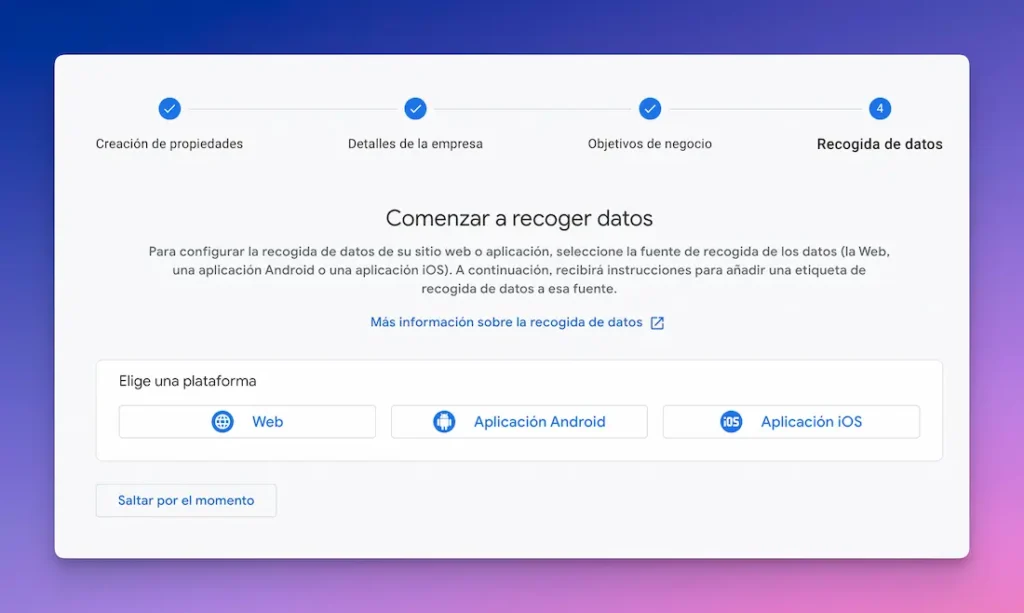Viewport: 1024px width, 613px height.
Task: Click the Android robot icon
Action: [x=444, y=422]
